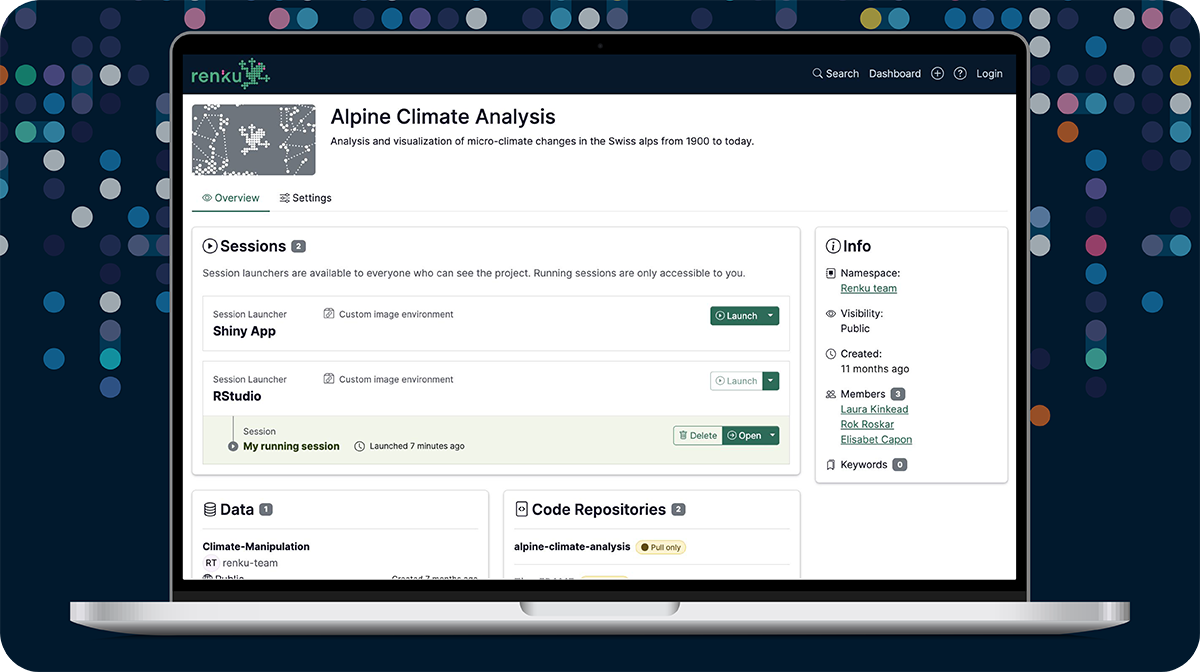This screenshot has height=672, width=1200.
Task: Go to the Dashboard page
Action: [x=894, y=74]
